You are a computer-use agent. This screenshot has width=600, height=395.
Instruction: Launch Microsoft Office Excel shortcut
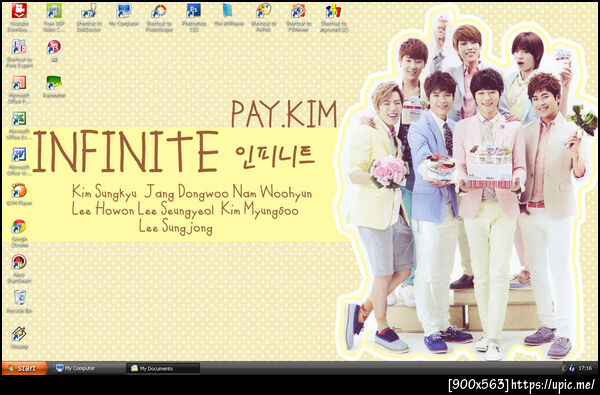(19, 126)
